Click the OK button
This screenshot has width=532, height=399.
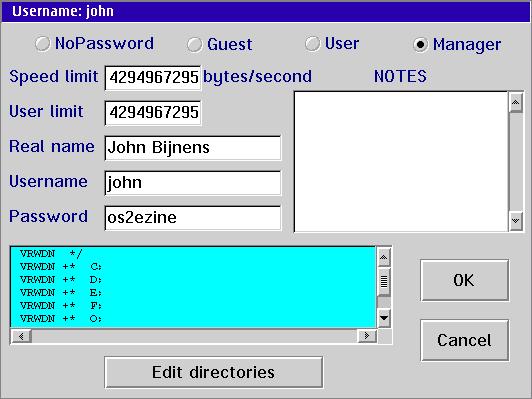coord(464,280)
